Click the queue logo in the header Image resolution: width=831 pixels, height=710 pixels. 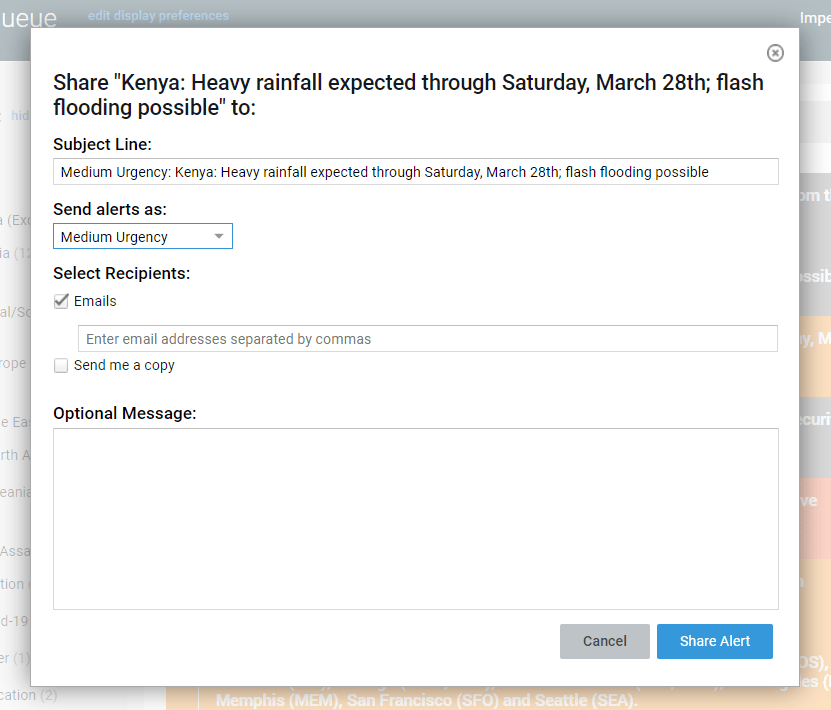(28, 17)
